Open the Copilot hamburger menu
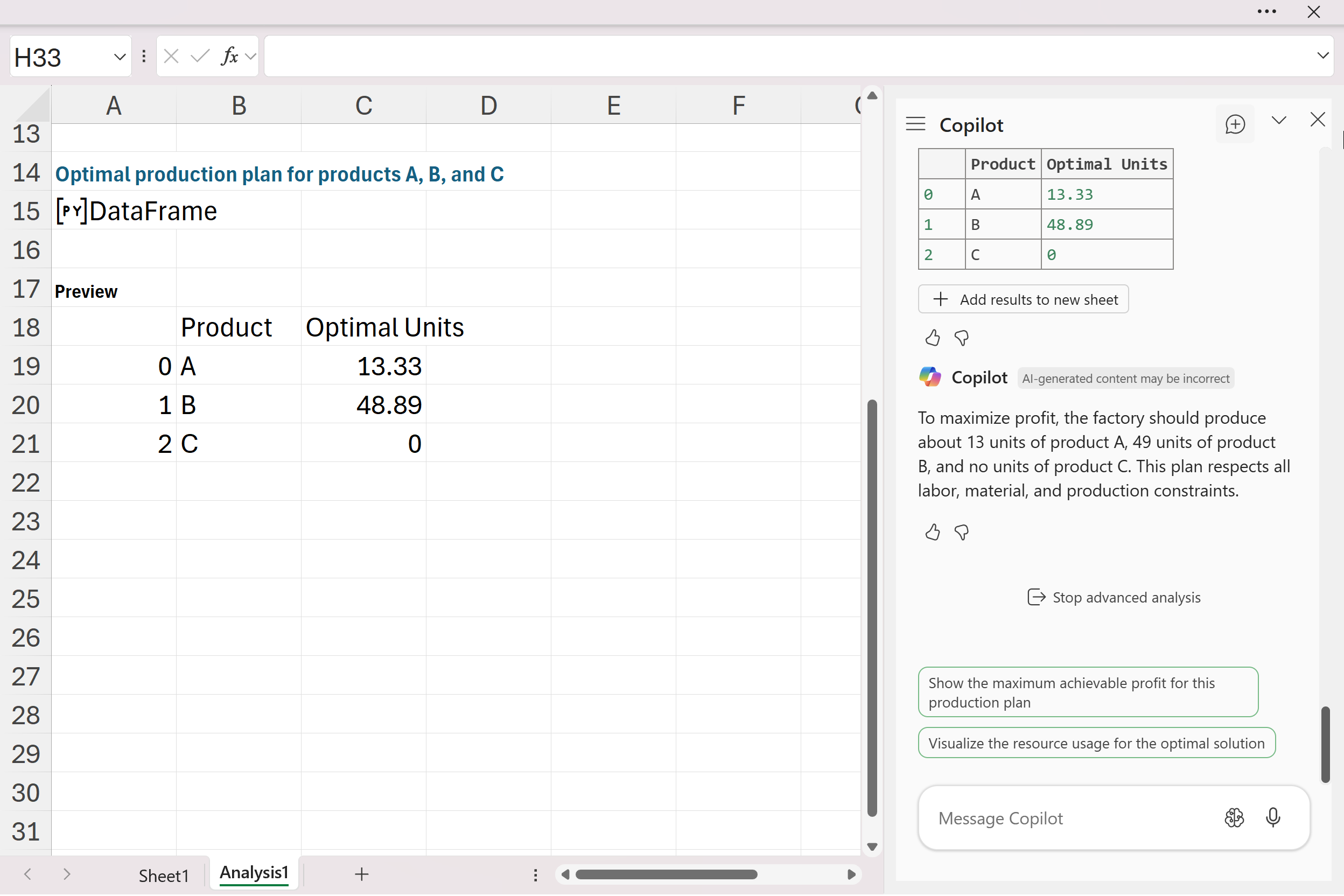The height and width of the screenshot is (896, 1344). 915,124
